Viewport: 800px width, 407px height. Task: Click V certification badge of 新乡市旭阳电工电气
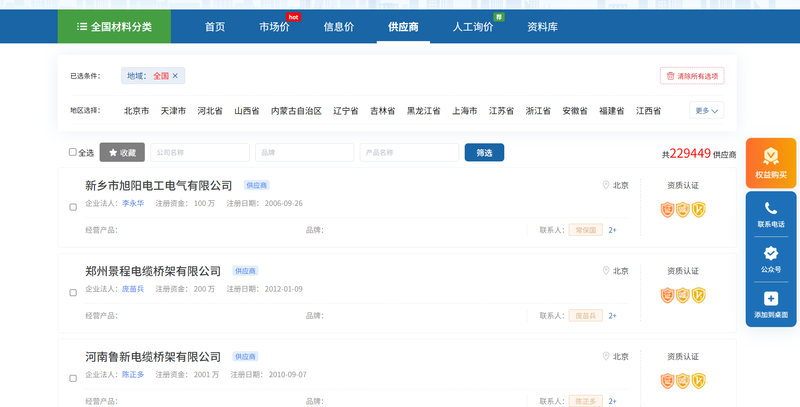(698, 210)
